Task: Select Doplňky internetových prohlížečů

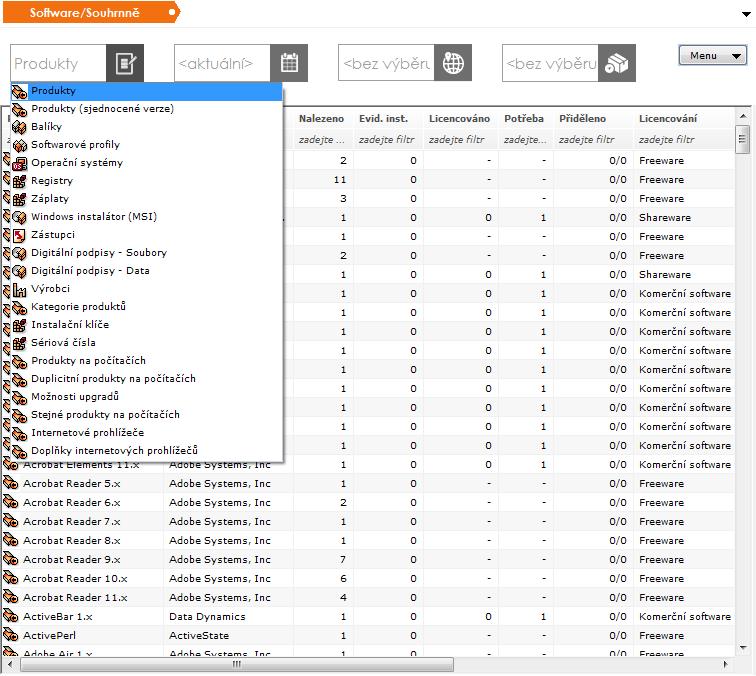Action: point(147,451)
